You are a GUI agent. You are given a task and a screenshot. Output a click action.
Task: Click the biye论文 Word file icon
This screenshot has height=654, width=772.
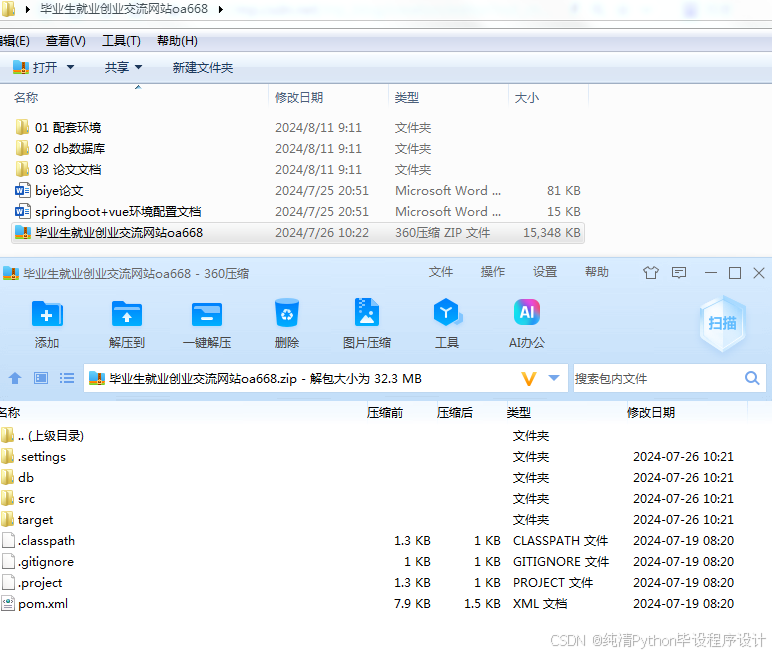click(23, 191)
